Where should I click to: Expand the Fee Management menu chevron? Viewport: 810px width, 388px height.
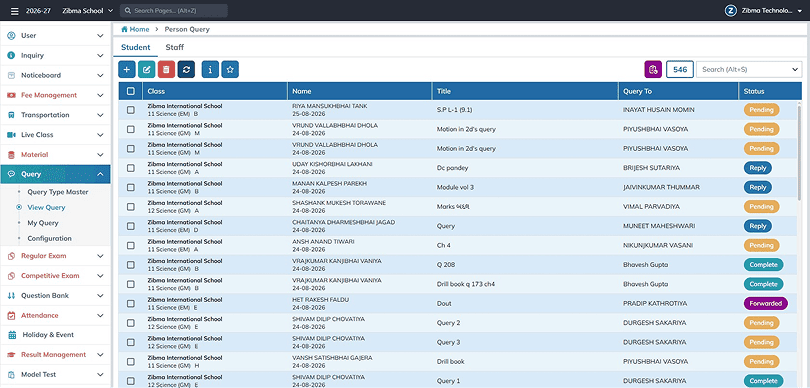click(x=100, y=95)
